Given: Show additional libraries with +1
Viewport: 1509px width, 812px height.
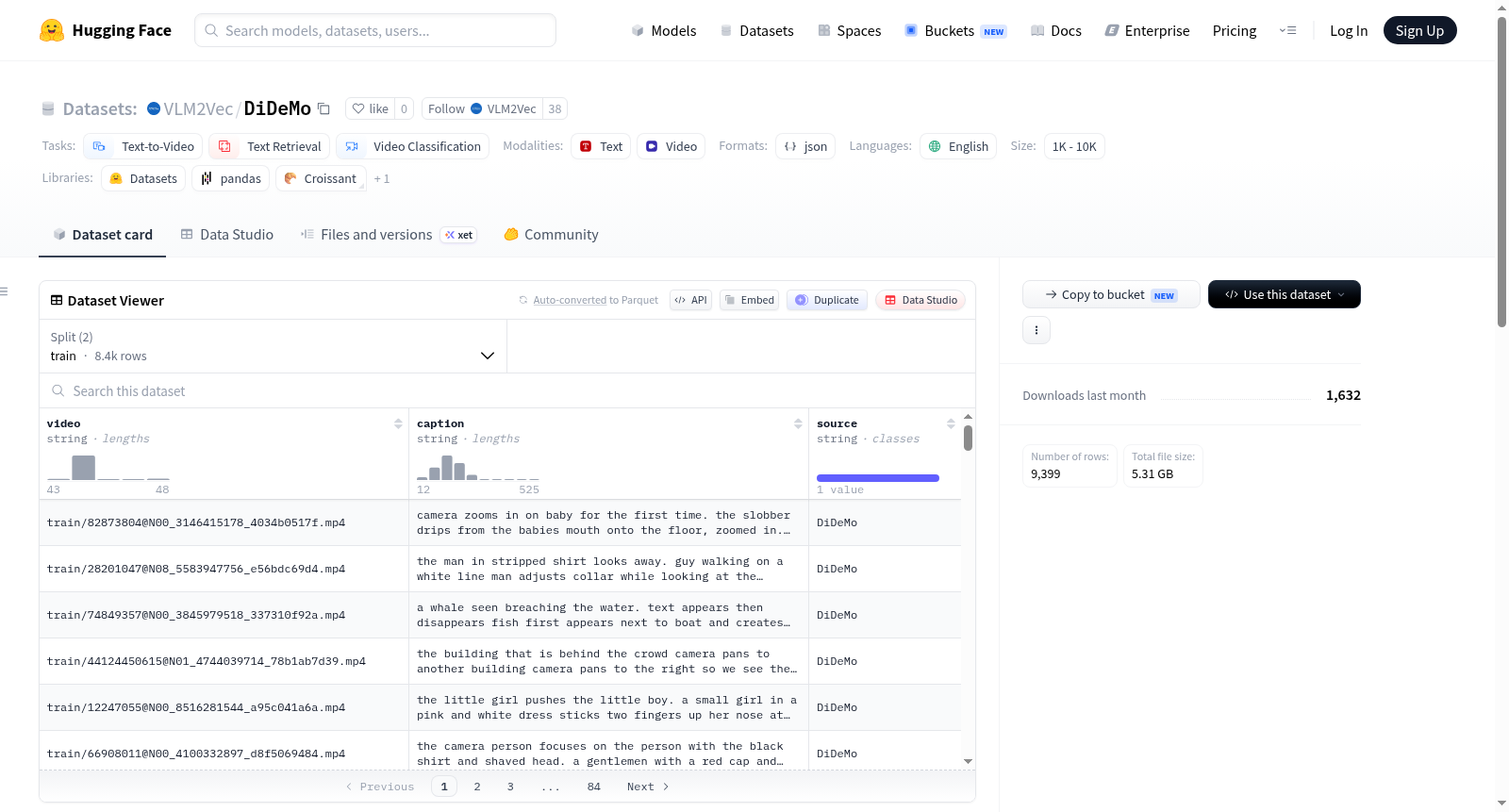Looking at the screenshot, I should point(382,178).
